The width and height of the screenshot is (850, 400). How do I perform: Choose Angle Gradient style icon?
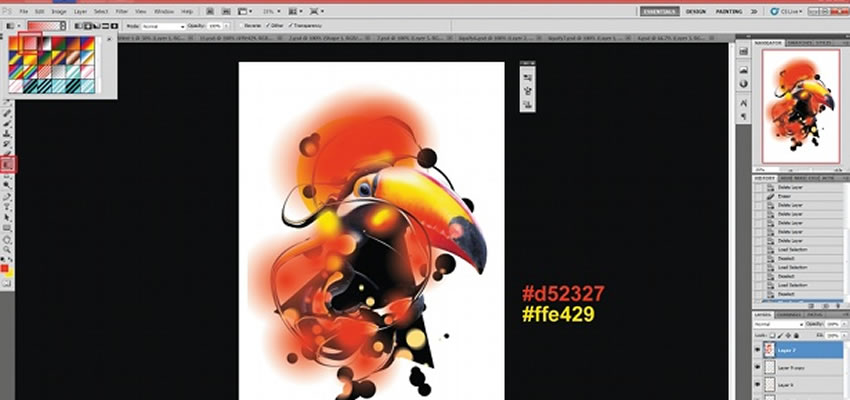pos(96,26)
